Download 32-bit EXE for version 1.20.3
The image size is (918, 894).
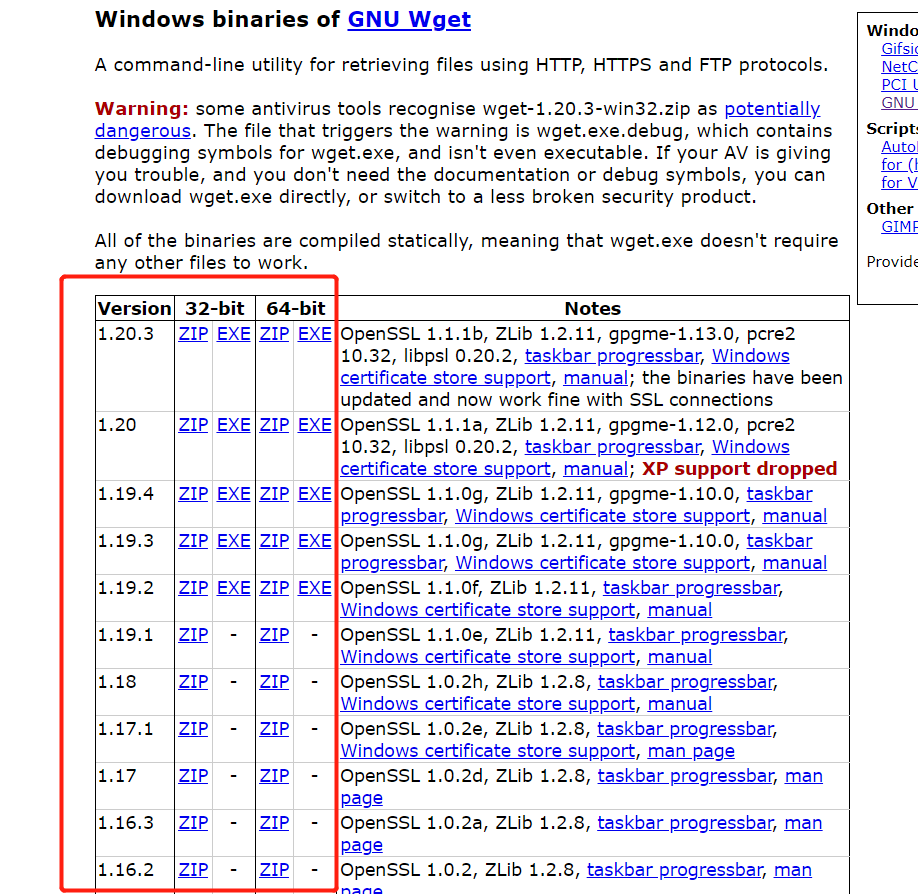pos(234,334)
